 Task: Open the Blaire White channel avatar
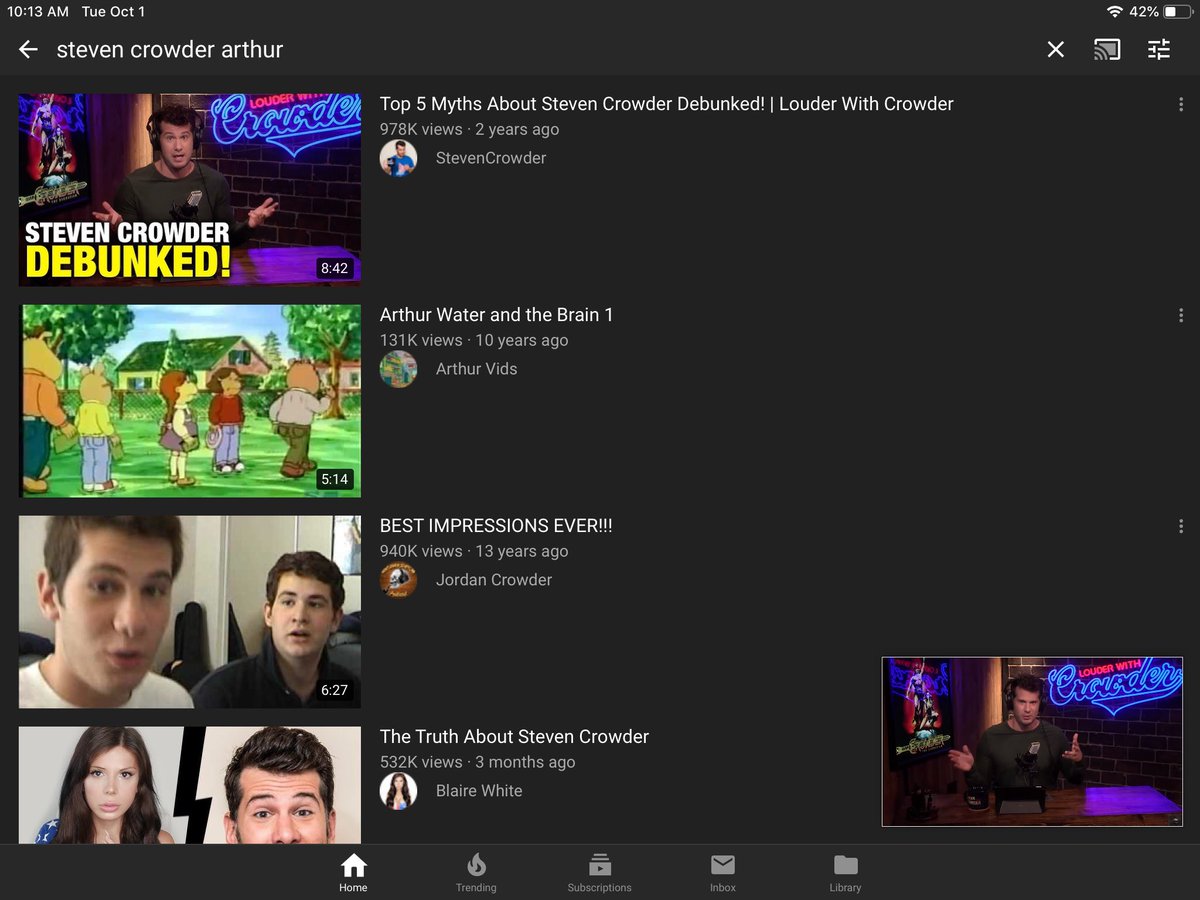(x=398, y=791)
